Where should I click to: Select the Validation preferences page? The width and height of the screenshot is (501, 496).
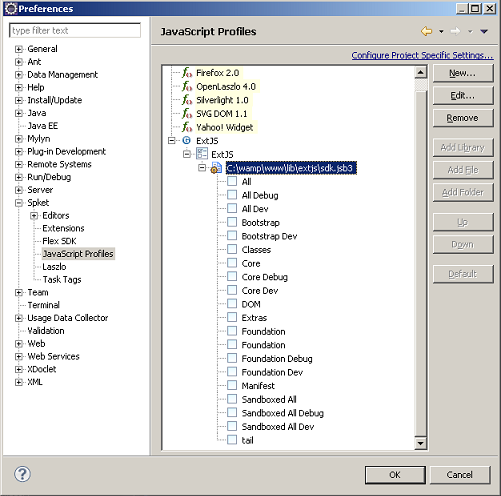point(46,331)
